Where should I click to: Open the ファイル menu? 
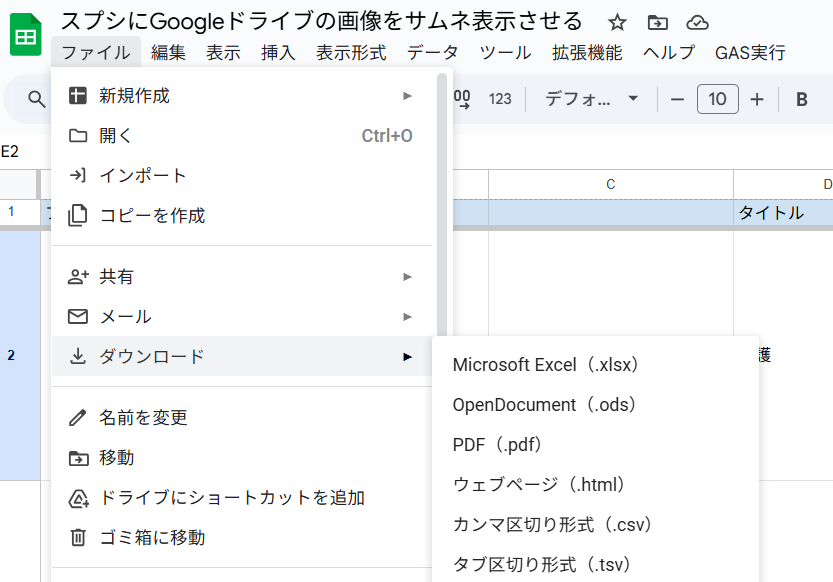(x=96, y=53)
